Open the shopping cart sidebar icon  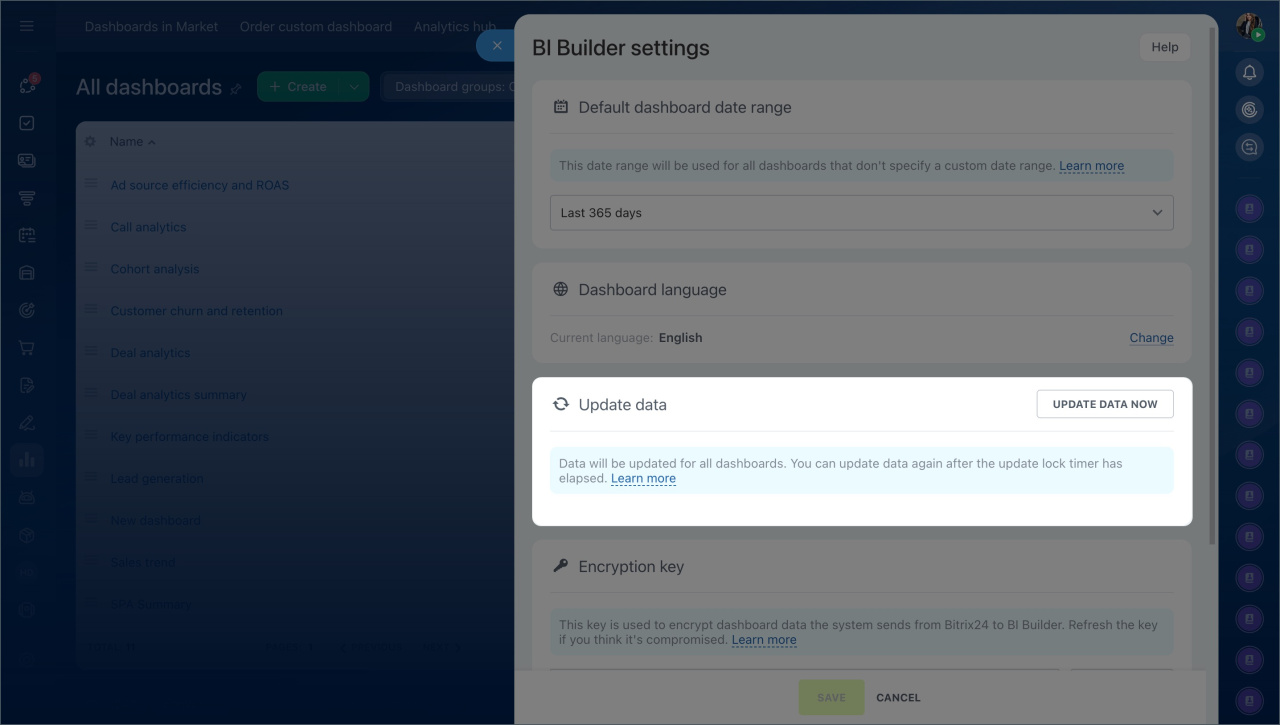[x=27, y=348]
